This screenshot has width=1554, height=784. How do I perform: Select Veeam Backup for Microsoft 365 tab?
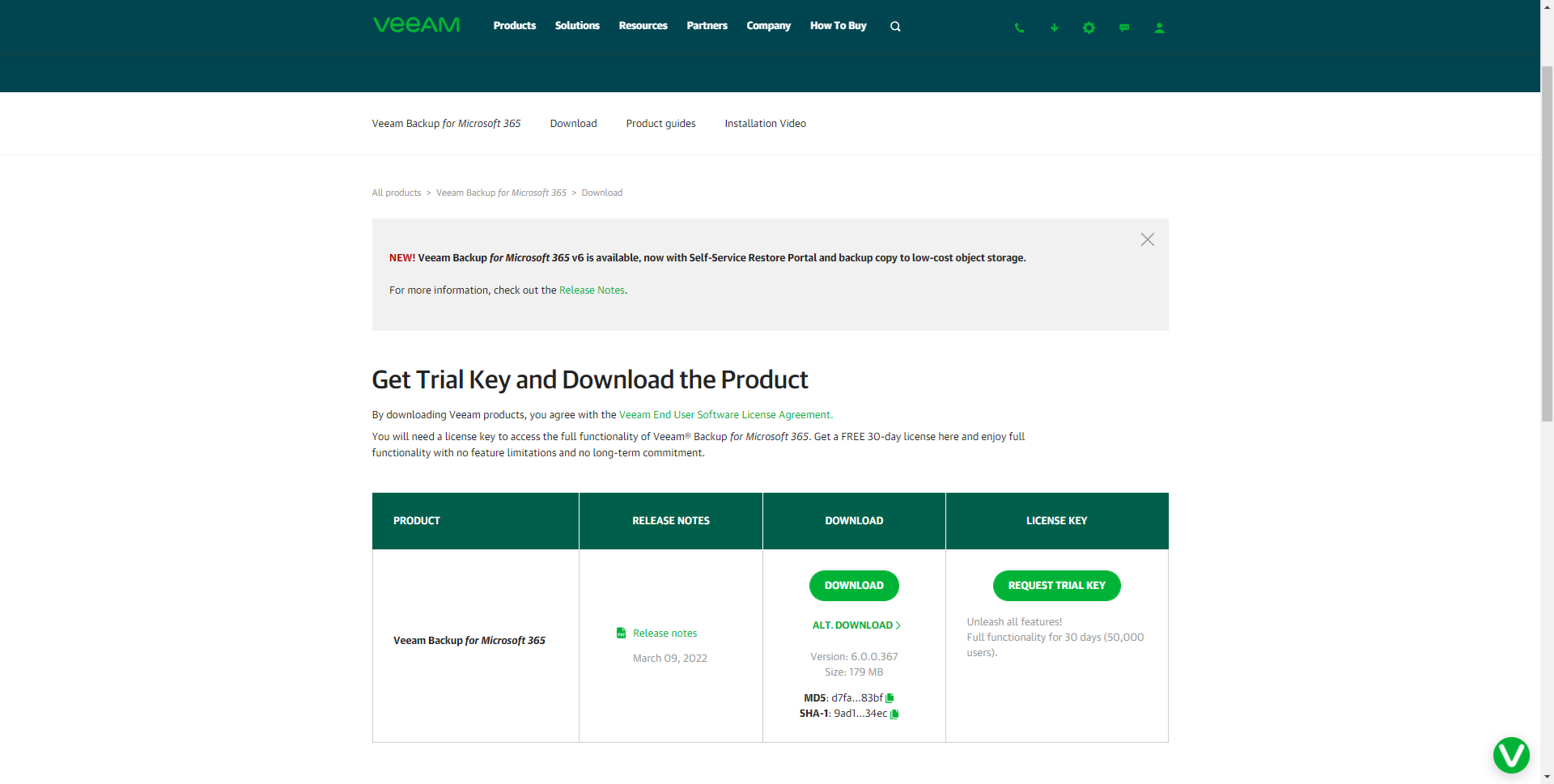point(446,124)
